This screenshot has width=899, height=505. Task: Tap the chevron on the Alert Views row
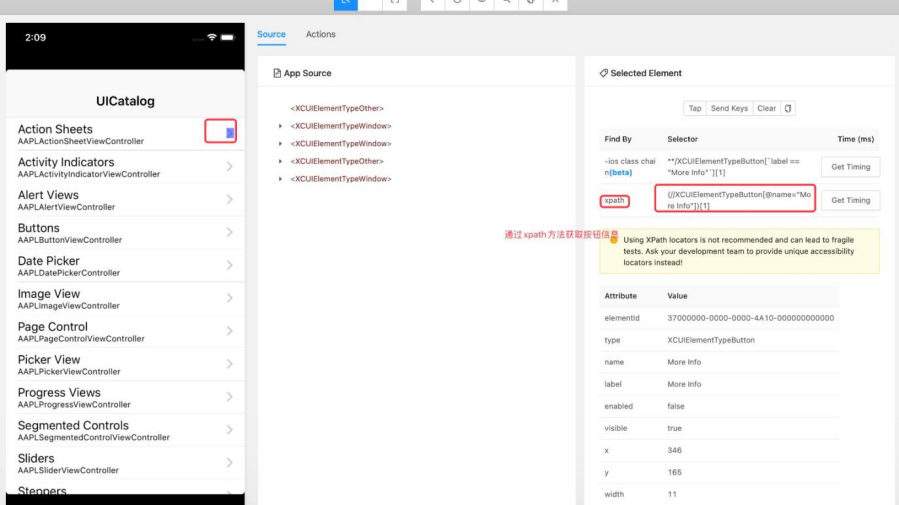coord(229,199)
